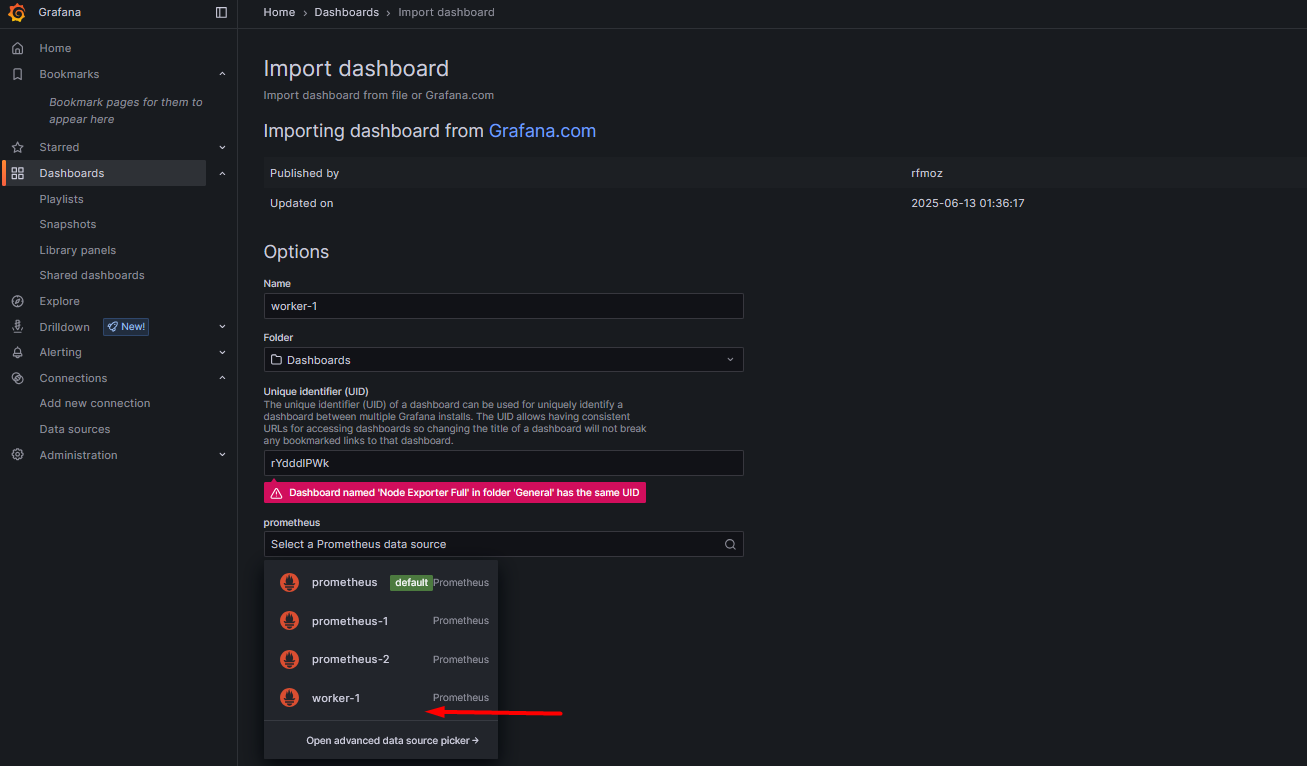Click the UID input field

(x=503, y=463)
